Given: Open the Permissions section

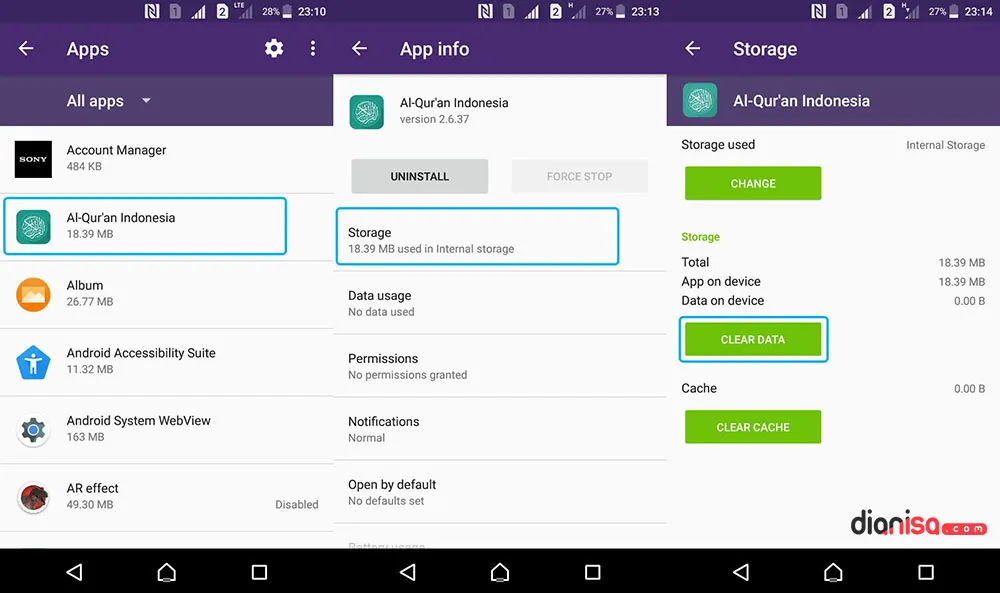Looking at the screenshot, I should [x=477, y=365].
